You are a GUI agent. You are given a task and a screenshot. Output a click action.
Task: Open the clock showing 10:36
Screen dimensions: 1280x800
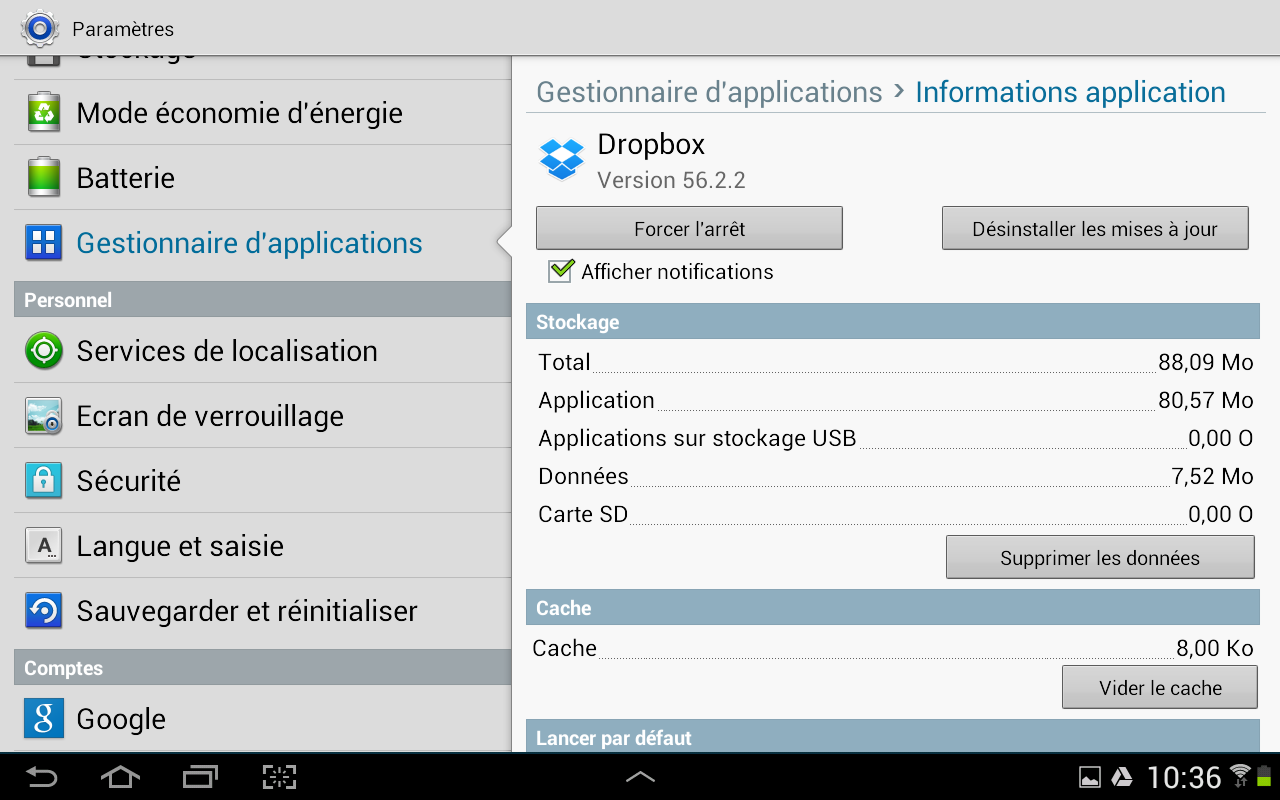click(x=1184, y=777)
